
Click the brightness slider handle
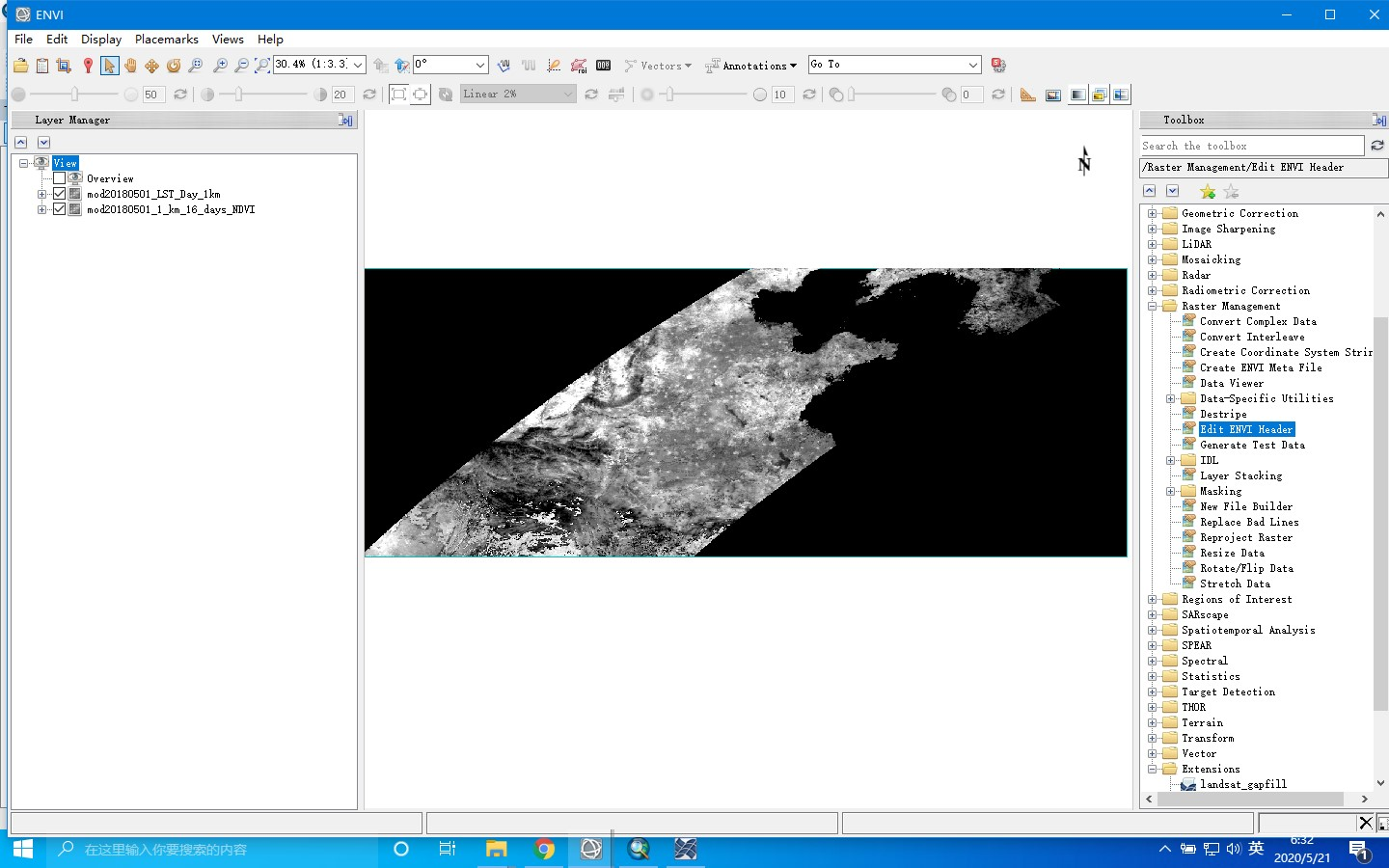pos(74,95)
